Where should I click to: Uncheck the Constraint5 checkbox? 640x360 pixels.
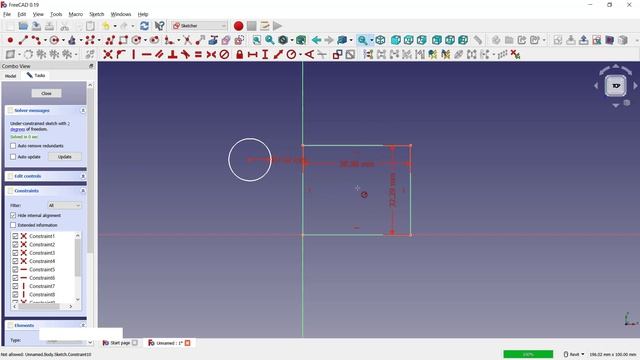15,269
